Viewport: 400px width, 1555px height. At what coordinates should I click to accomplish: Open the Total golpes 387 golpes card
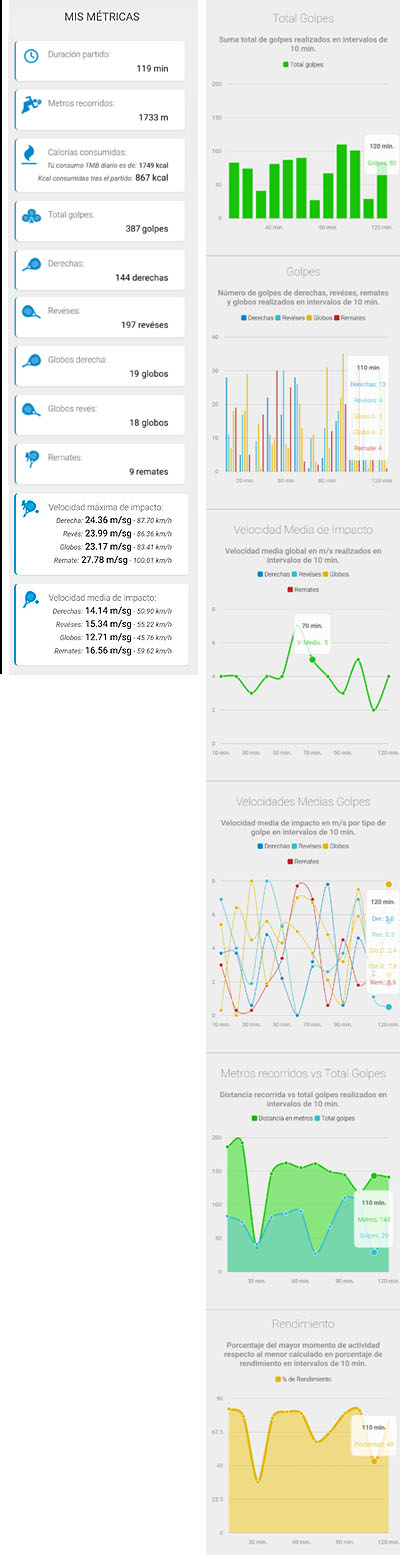pos(101,221)
